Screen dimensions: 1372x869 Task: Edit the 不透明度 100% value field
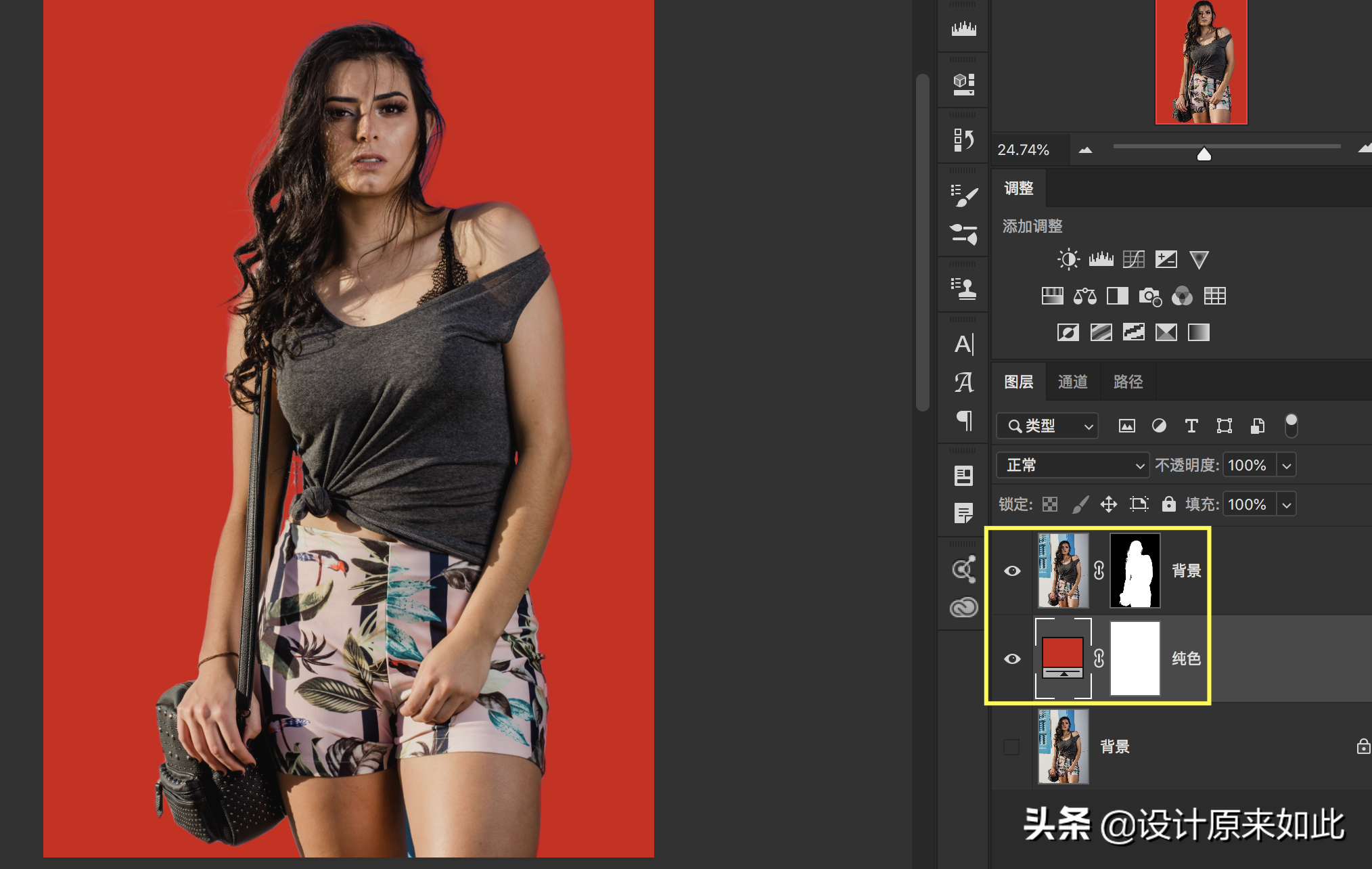(x=1249, y=466)
